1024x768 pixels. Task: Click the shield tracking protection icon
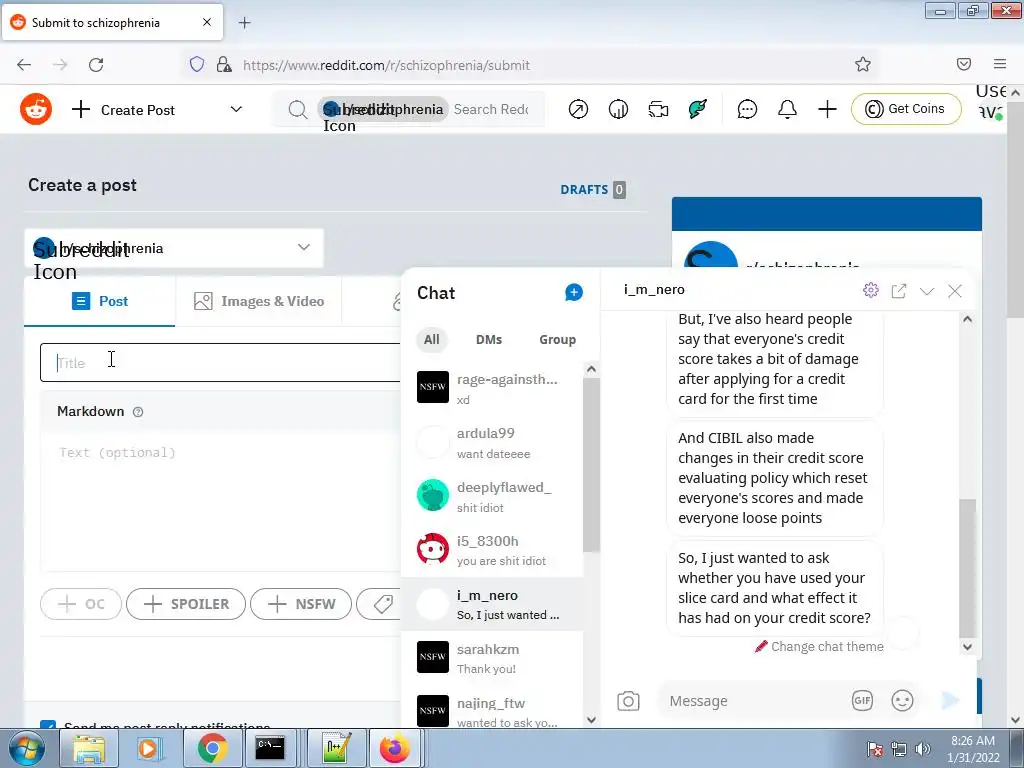pos(197,64)
